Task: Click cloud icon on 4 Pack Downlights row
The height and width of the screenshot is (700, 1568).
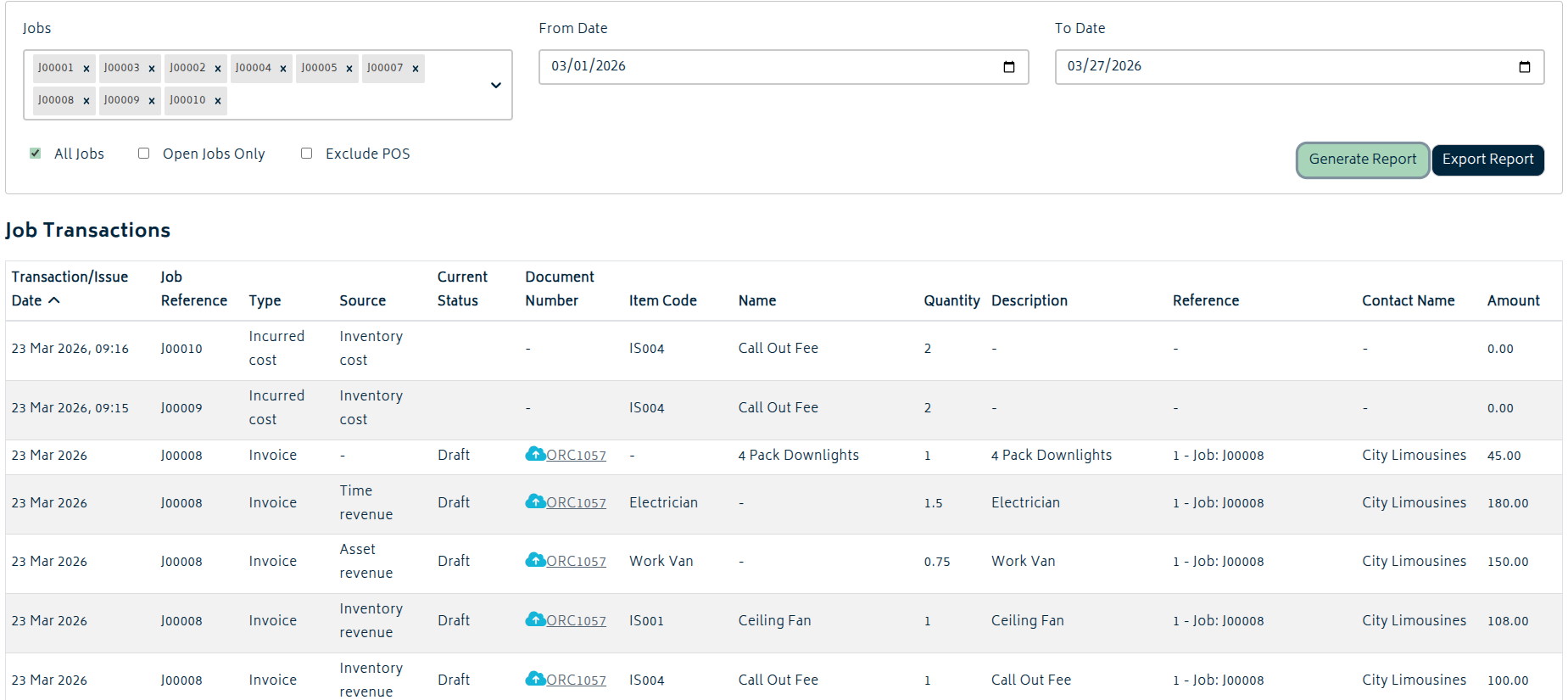Action: (535, 454)
